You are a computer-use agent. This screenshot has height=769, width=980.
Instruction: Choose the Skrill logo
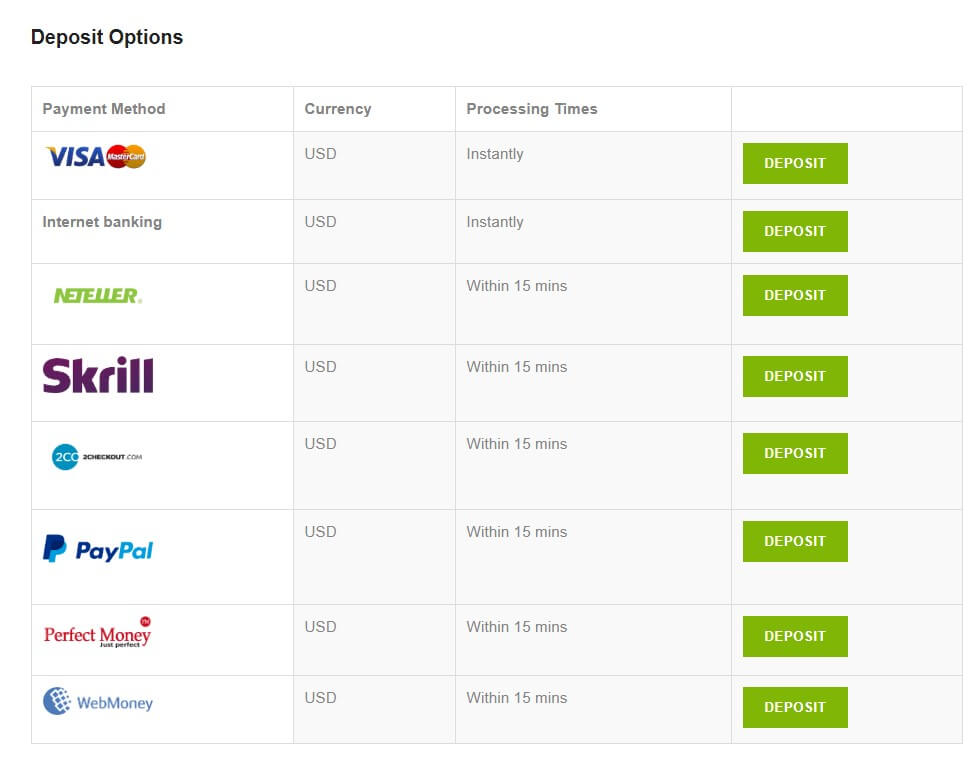(x=98, y=375)
